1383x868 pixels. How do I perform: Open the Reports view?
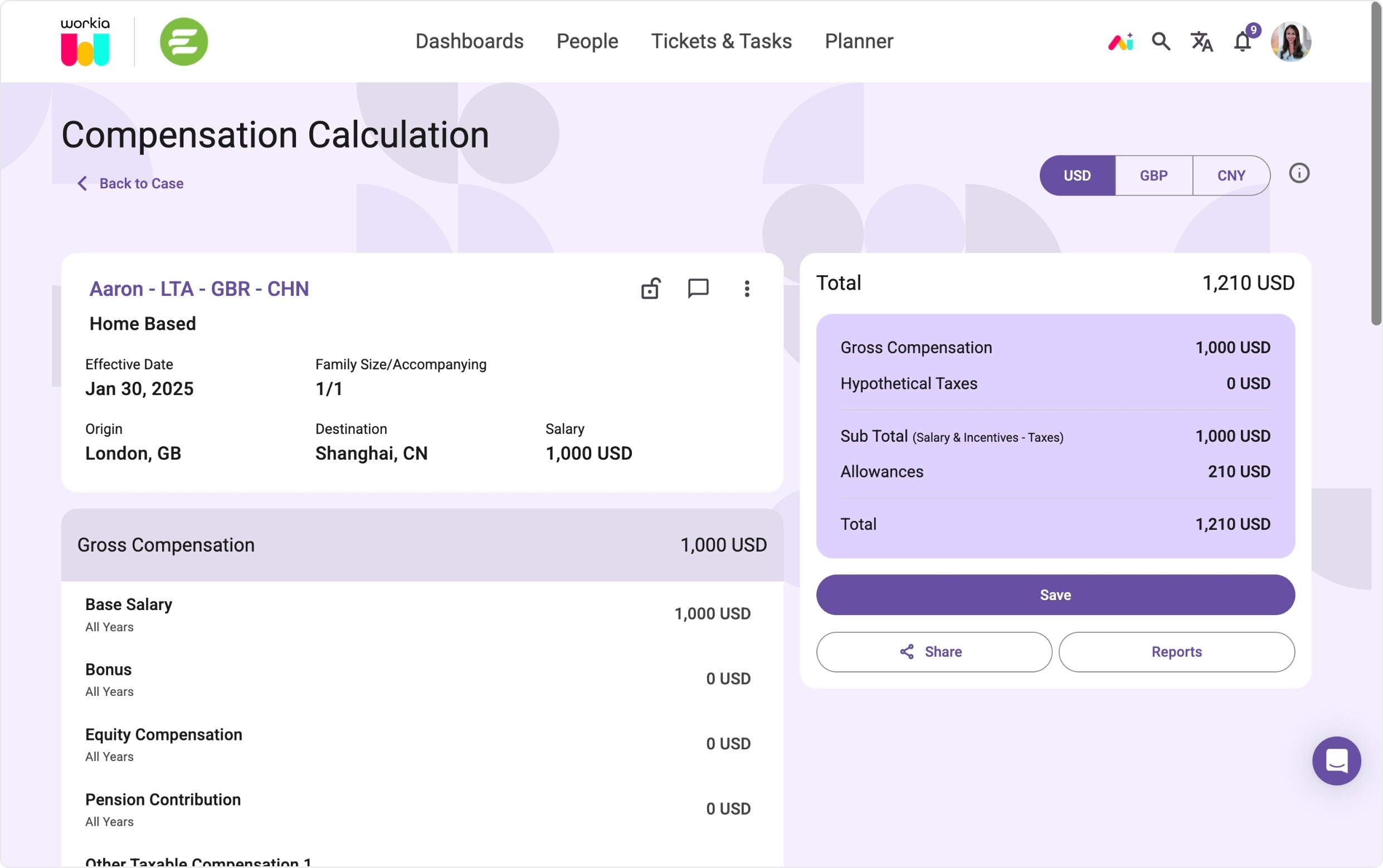point(1176,652)
